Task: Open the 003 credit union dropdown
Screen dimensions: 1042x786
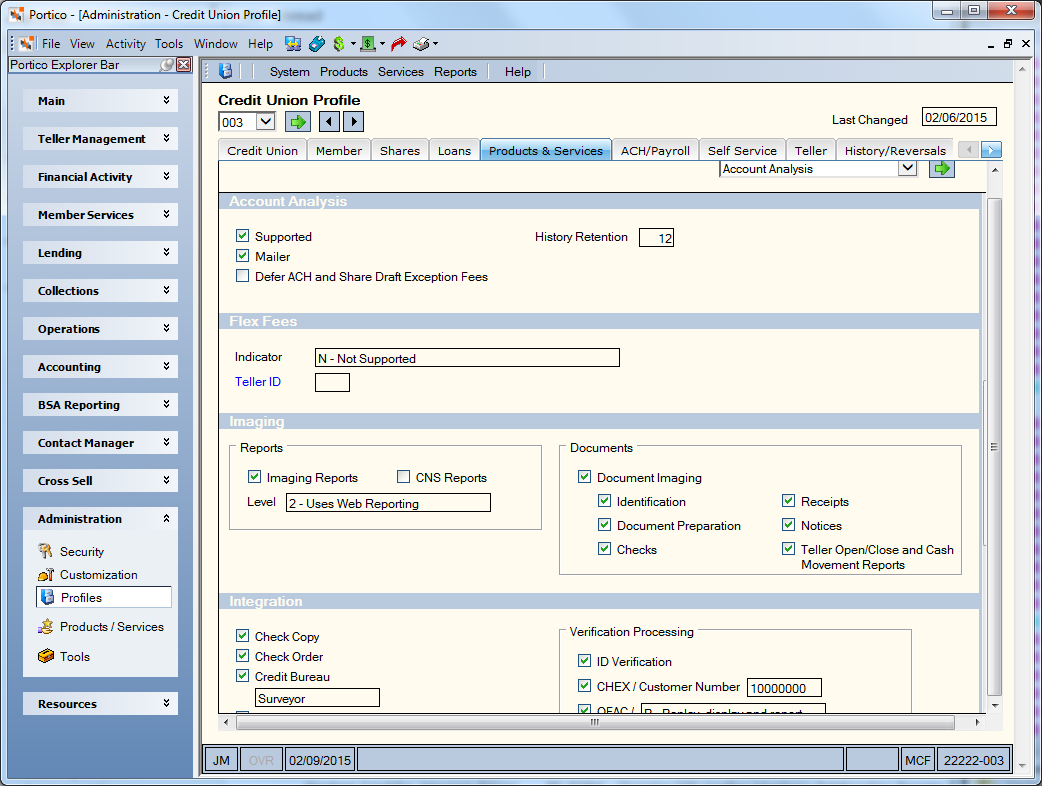Action: [265, 122]
